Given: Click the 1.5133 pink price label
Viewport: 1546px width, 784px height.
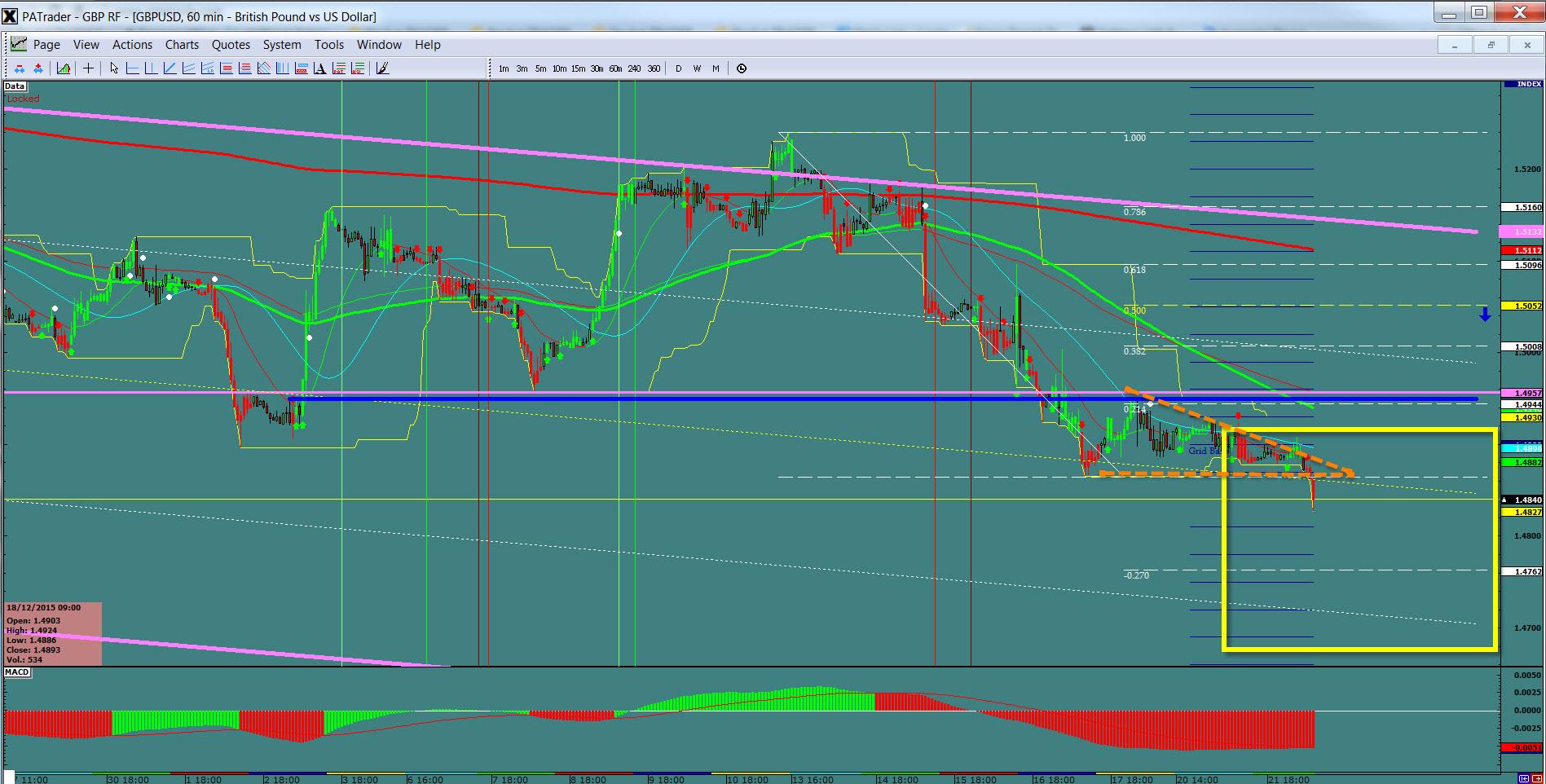Looking at the screenshot, I should 1522,231.
